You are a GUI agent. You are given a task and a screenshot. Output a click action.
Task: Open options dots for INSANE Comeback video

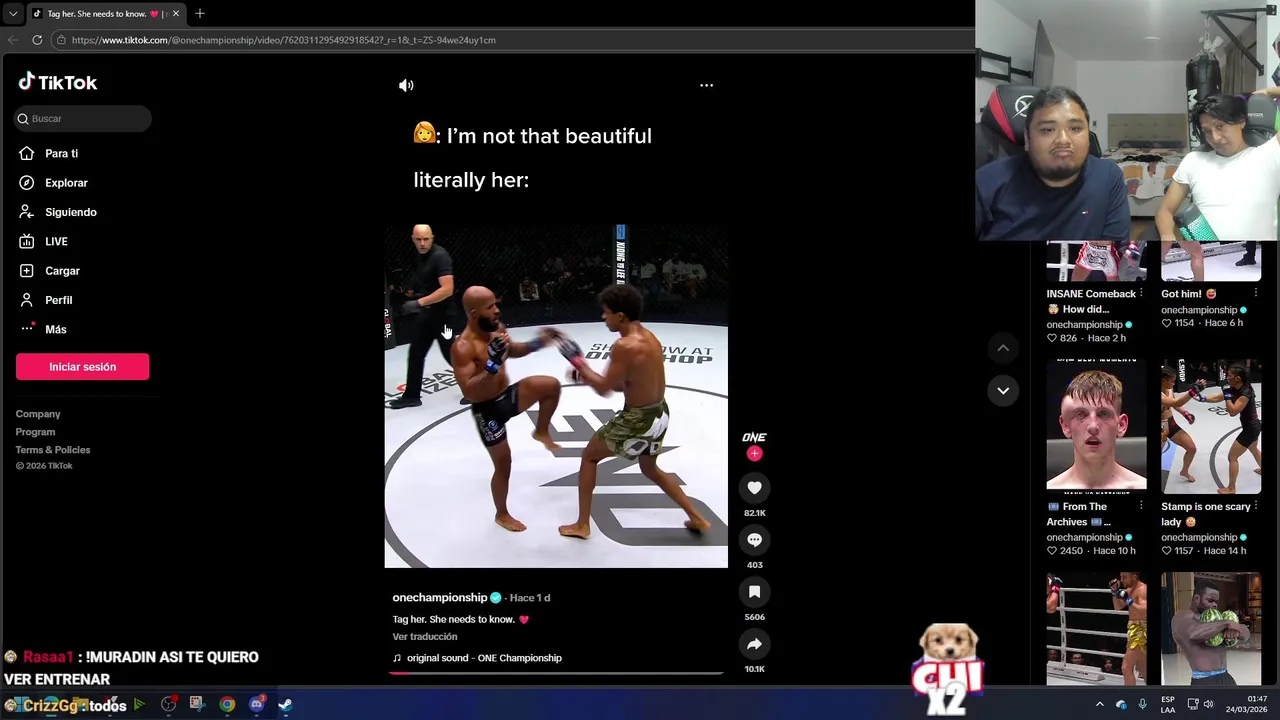click(1141, 294)
